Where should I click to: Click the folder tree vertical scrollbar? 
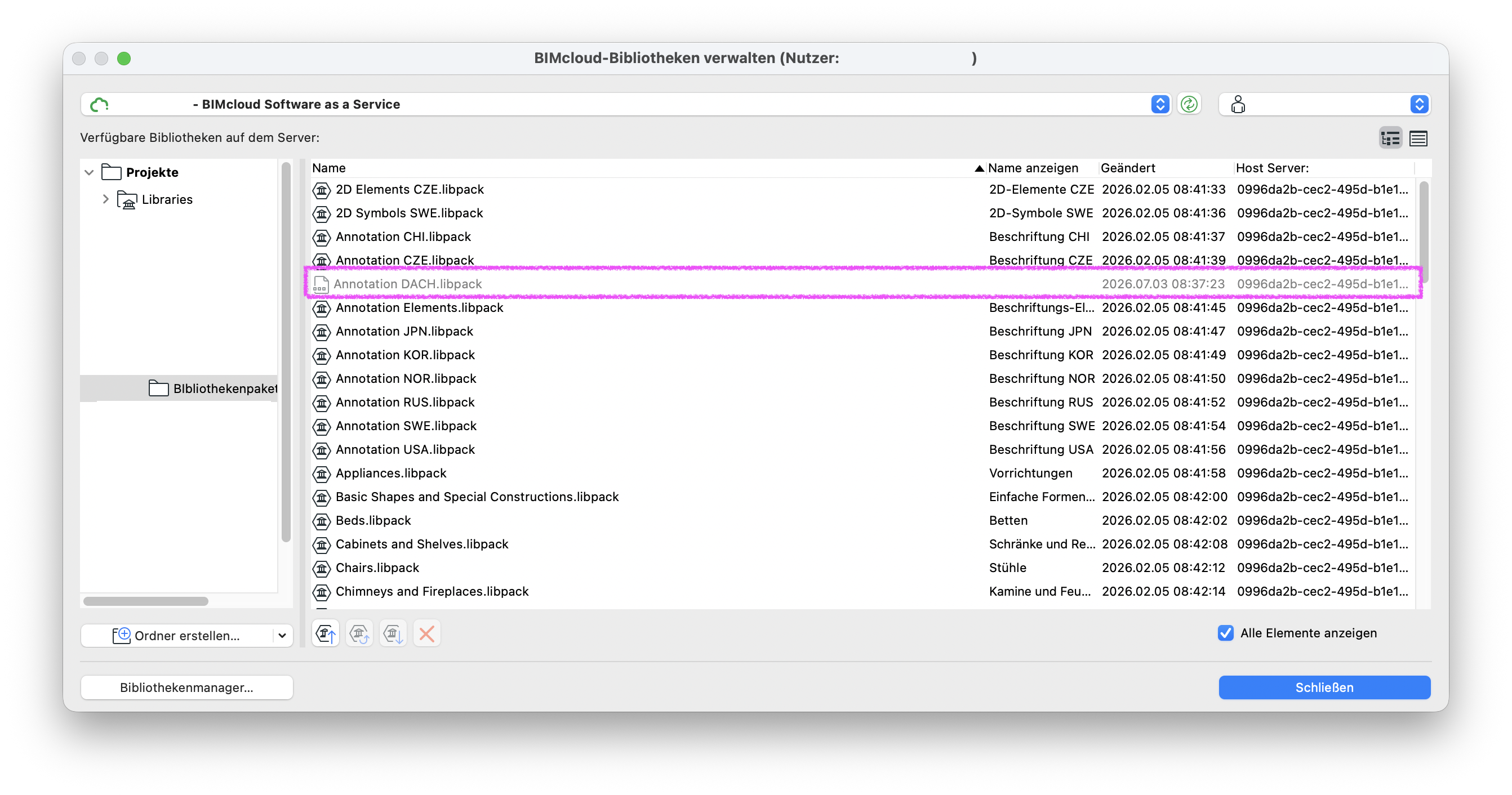click(x=286, y=352)
